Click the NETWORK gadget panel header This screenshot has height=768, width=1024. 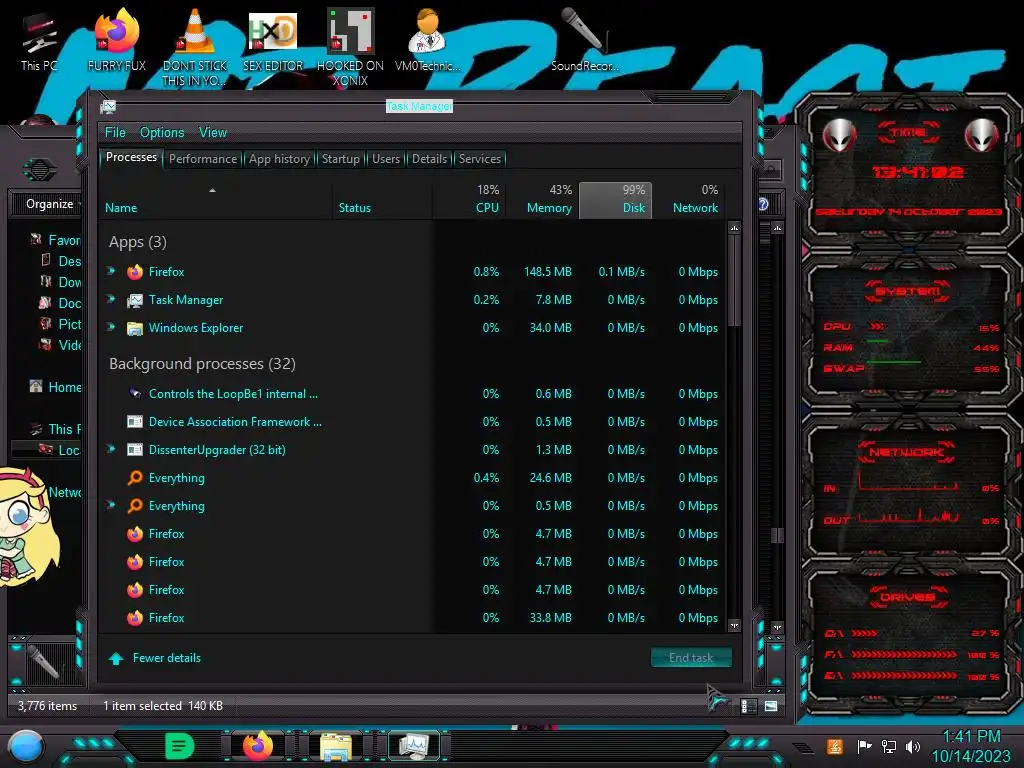click(907, 452)
